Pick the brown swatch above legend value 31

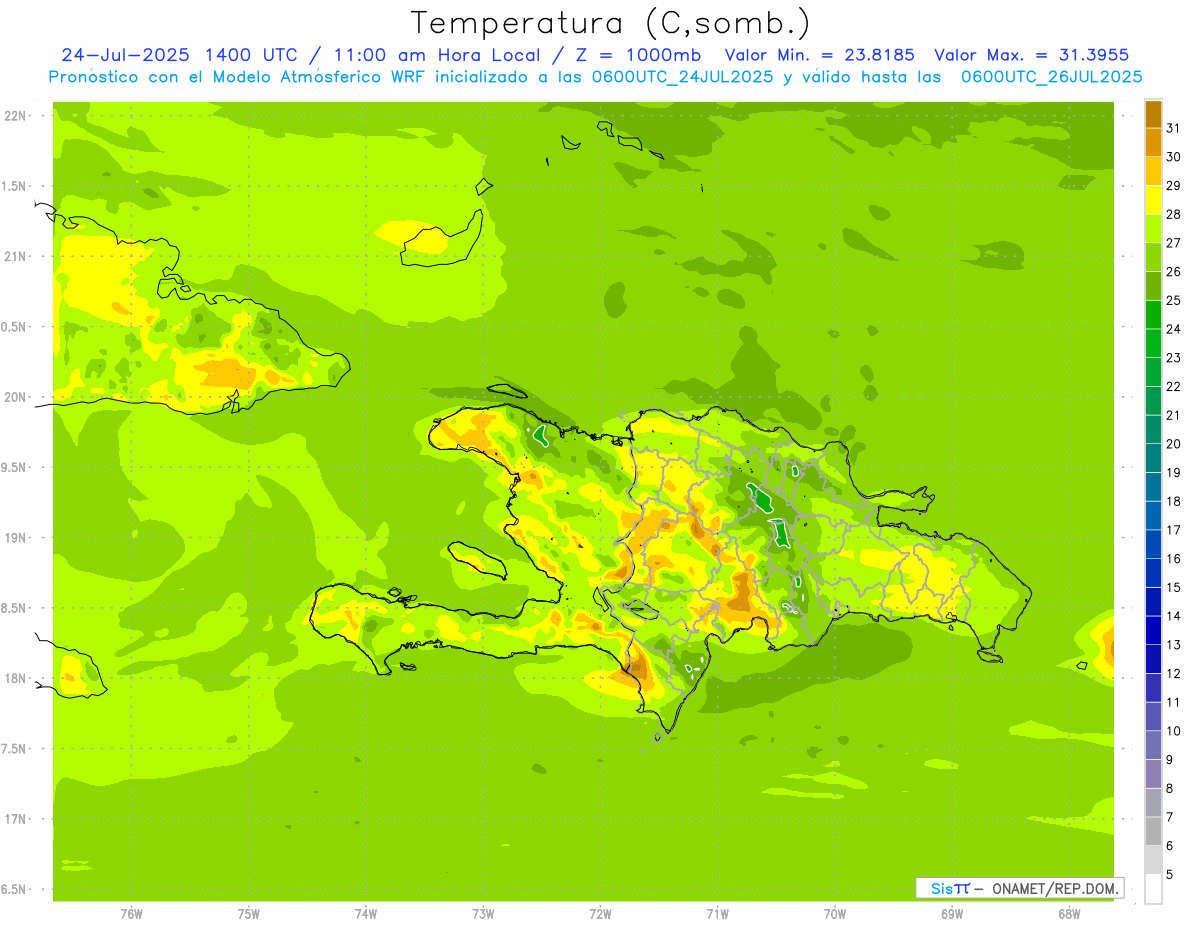point(1154,114)
